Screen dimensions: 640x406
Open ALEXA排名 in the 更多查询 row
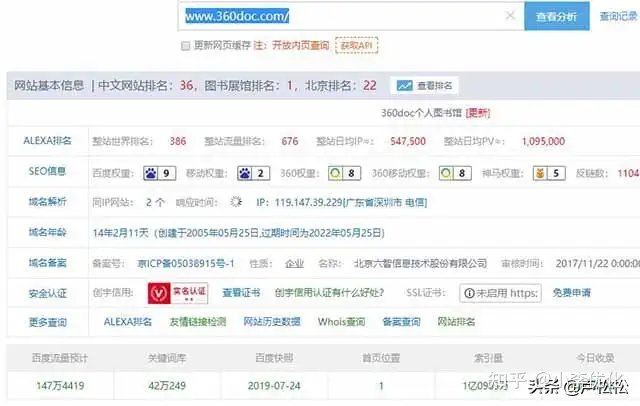128,322
